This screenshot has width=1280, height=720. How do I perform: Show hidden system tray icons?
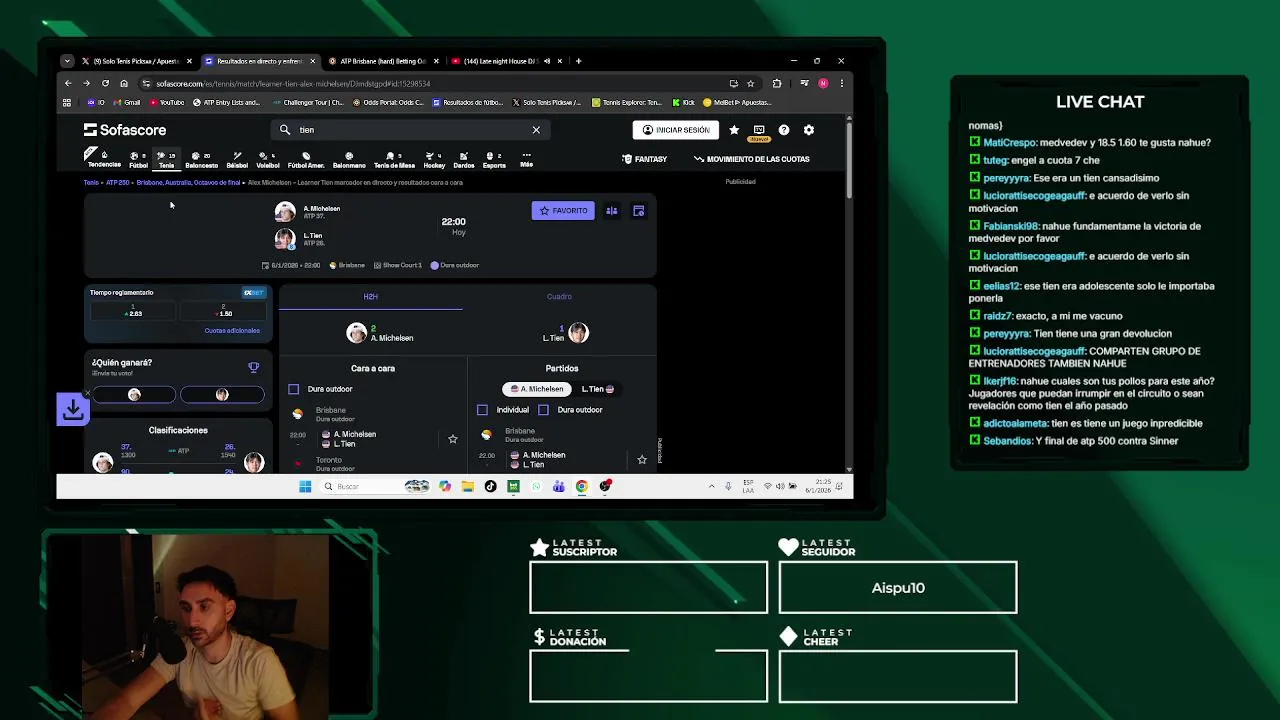(x=712, y=487)
